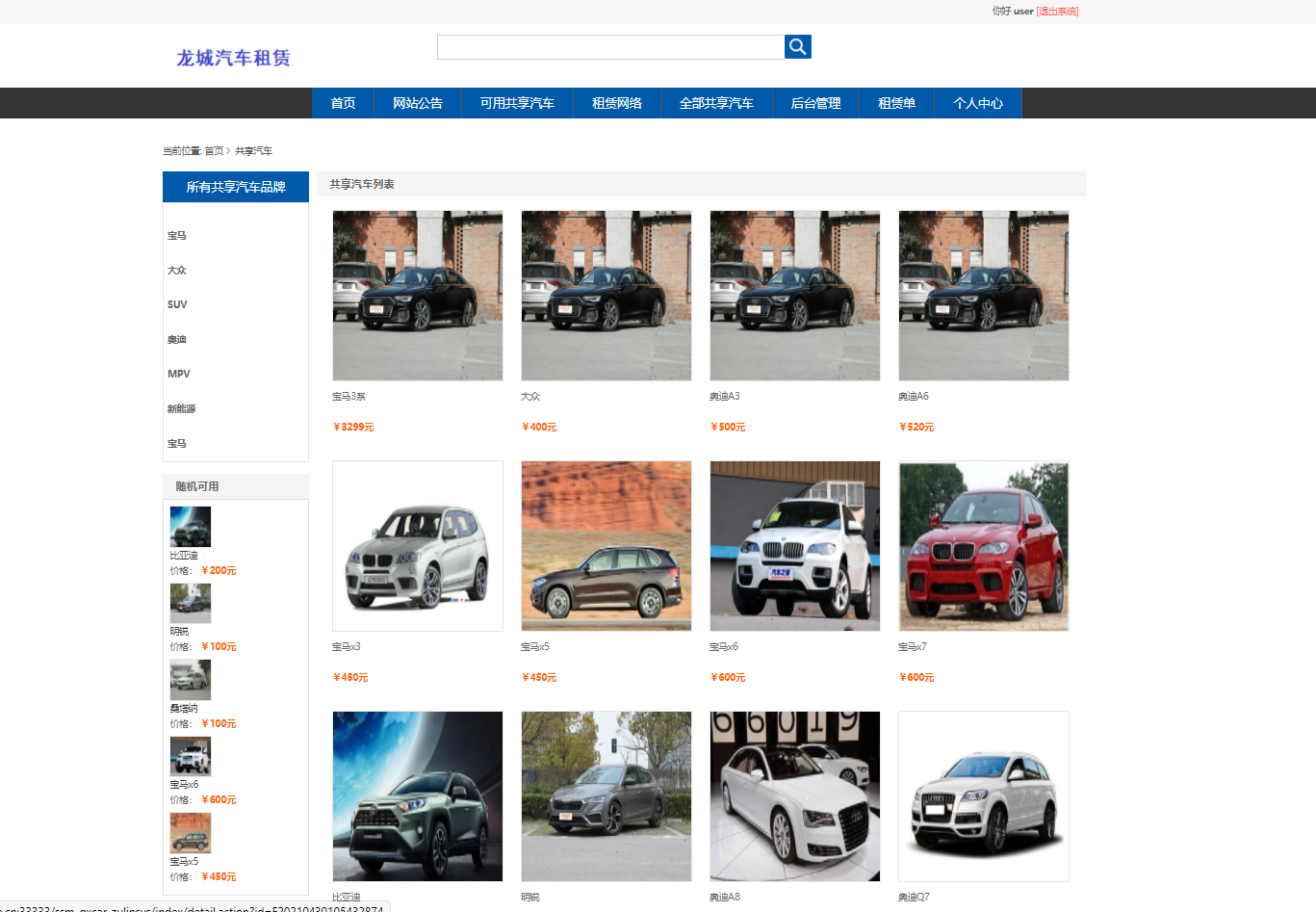
Task: Click the 奥迪A8 car title
Action: [x=725, y=898]
